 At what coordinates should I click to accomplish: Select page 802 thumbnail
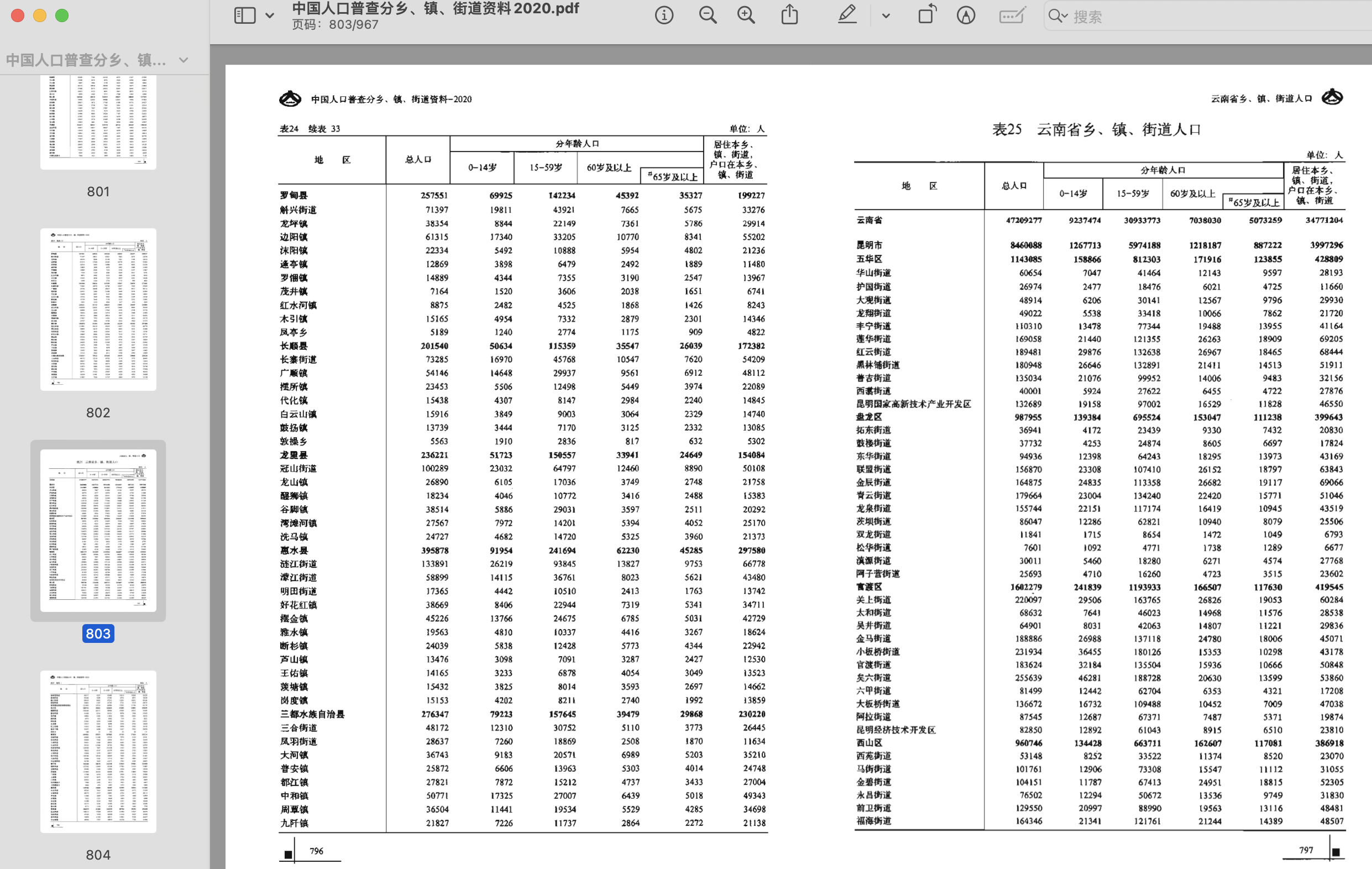pos(98,310)
